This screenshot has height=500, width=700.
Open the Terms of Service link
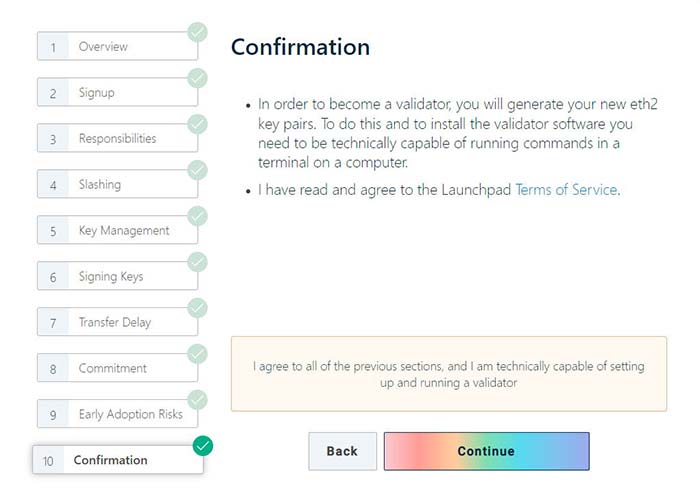point(567,189)
